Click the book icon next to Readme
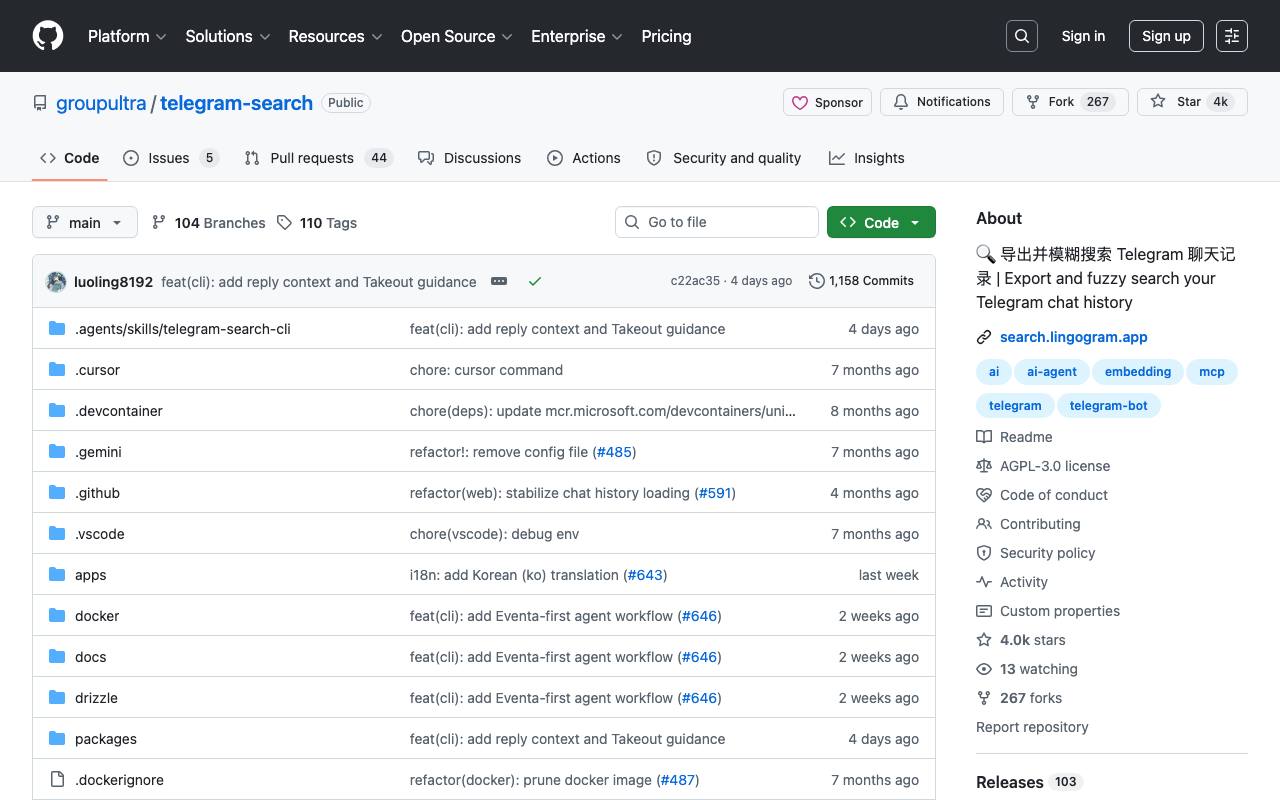The height and width of the screenshot is (800, 1280). pos(984,437)
